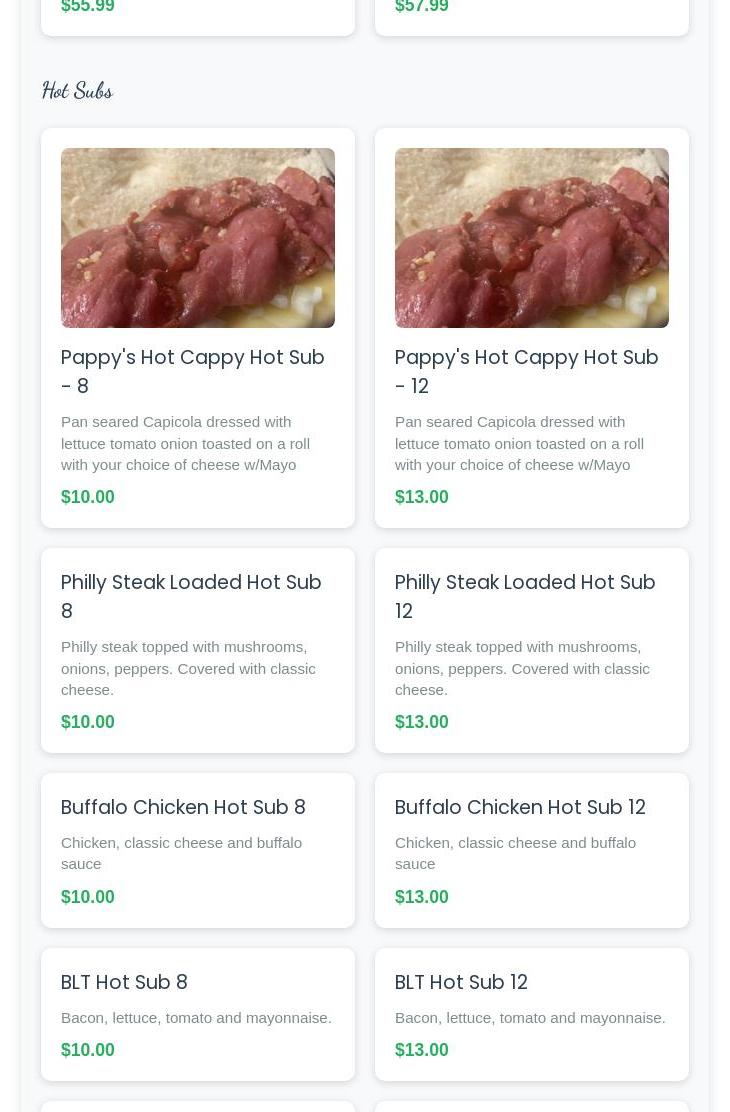Pick the Buffalo Chicken Hot Sub 8
This screenshot has height=1112, width=730.
pos(183,807)
